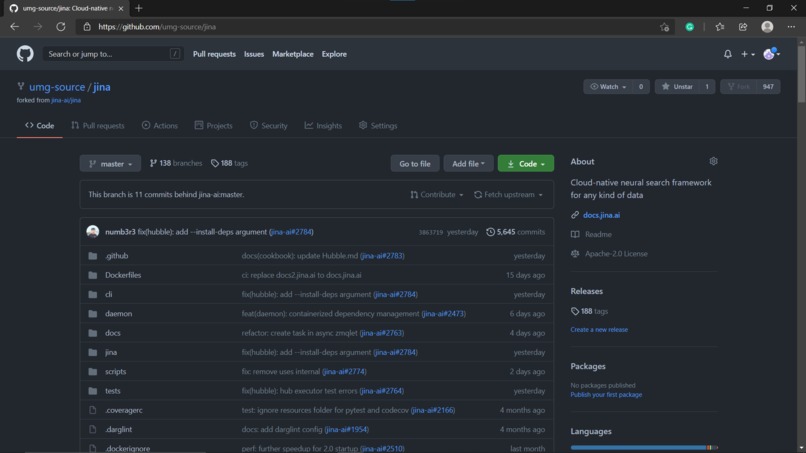Click the Go to file button
Screen dimensions: 806x453
(415, 164)
